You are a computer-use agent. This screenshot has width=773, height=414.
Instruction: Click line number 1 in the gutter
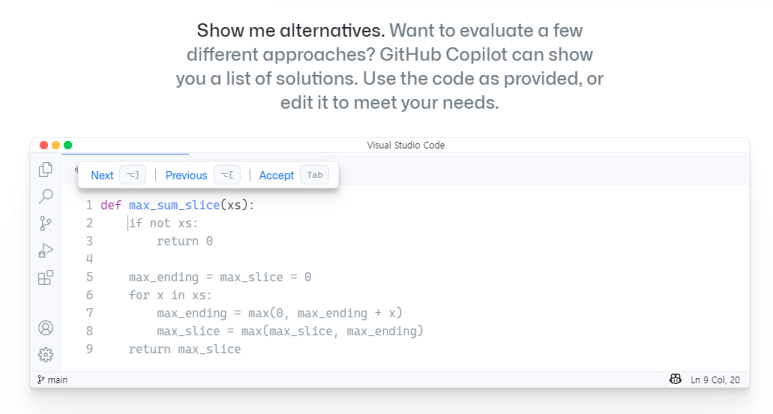tap(89, 205)
